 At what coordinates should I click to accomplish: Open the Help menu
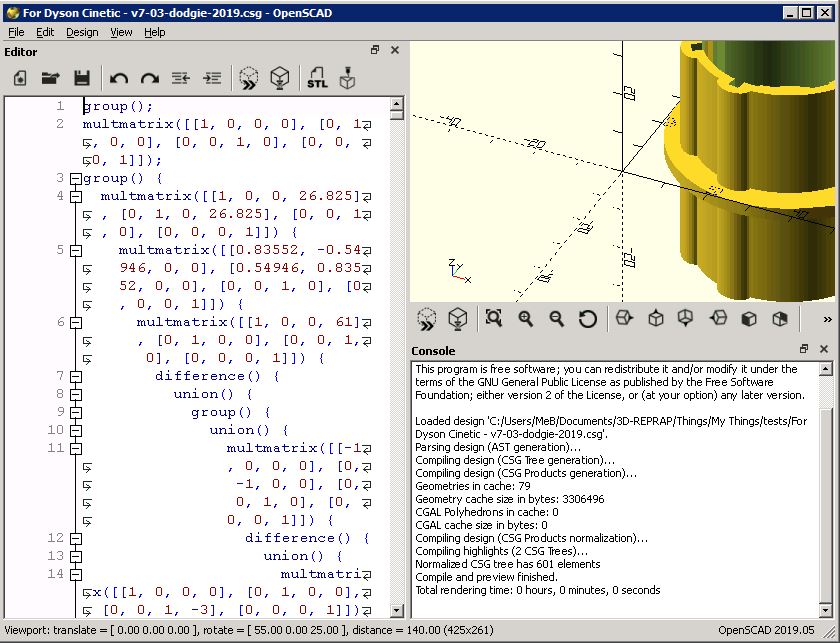(x=154, y=32)
